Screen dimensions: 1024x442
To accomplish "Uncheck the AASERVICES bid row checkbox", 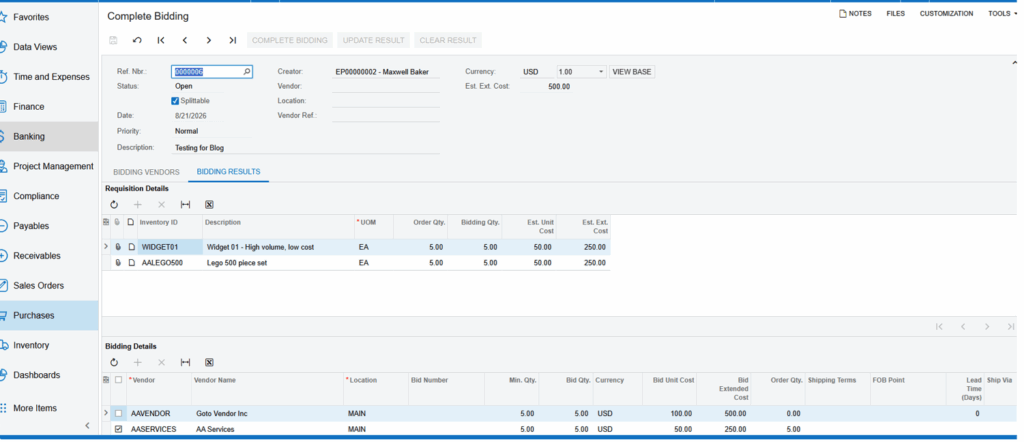I will click(118, 429).
